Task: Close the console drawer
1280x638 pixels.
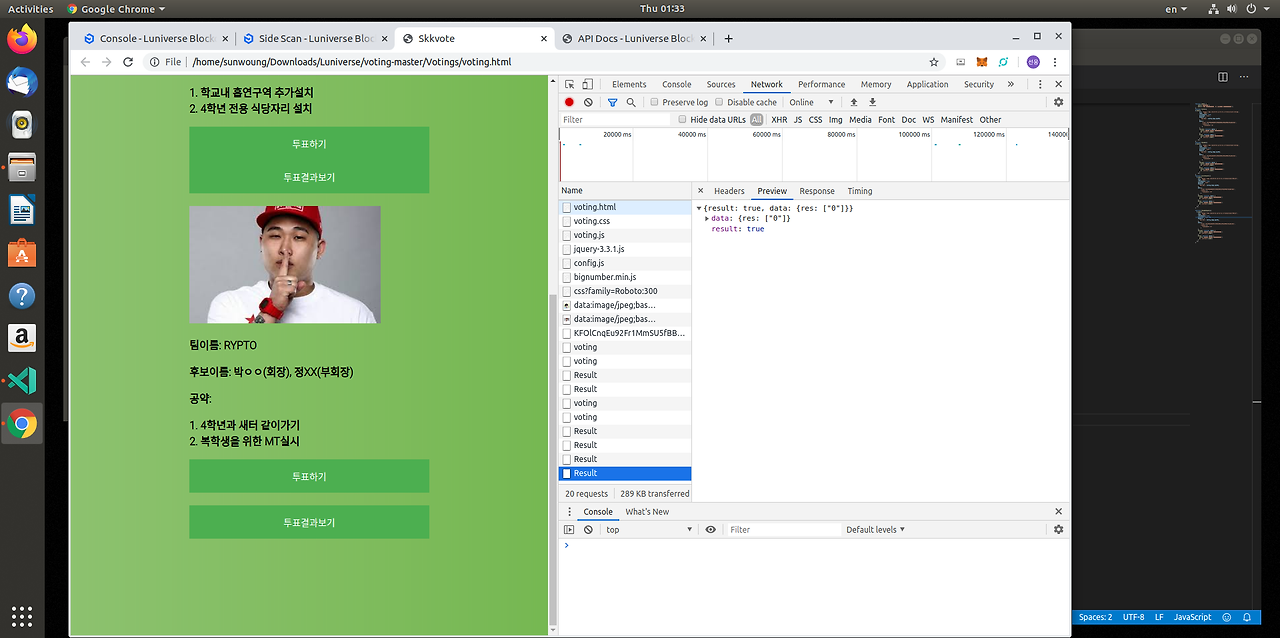Action: coord(1058,512)
